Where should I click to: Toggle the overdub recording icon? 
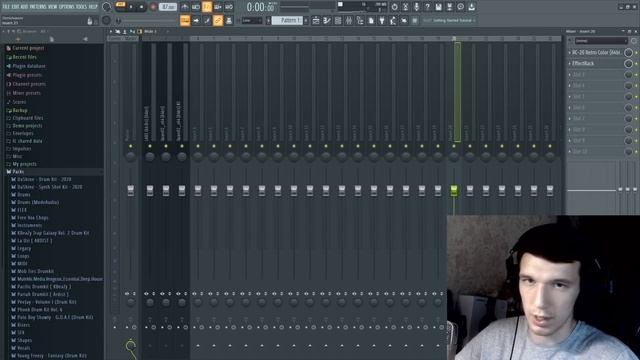[218, 7]
